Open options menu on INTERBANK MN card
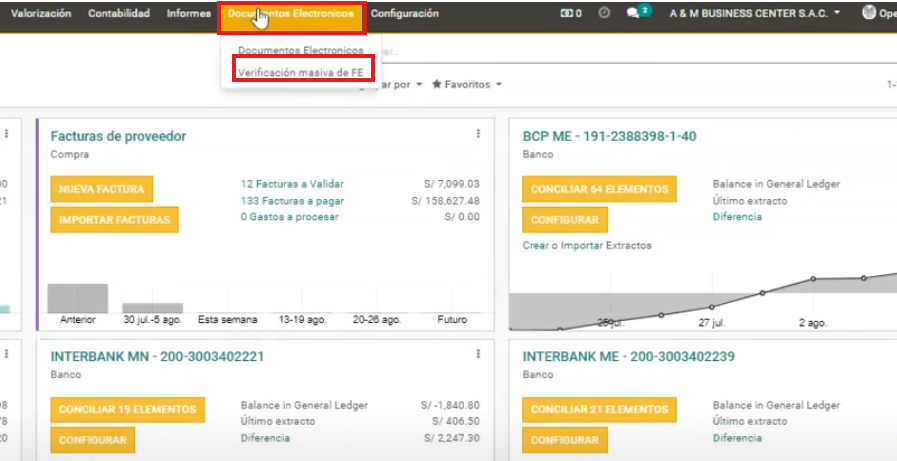The width and height of the screenshot is (897, 461). (x=478, y=354)
